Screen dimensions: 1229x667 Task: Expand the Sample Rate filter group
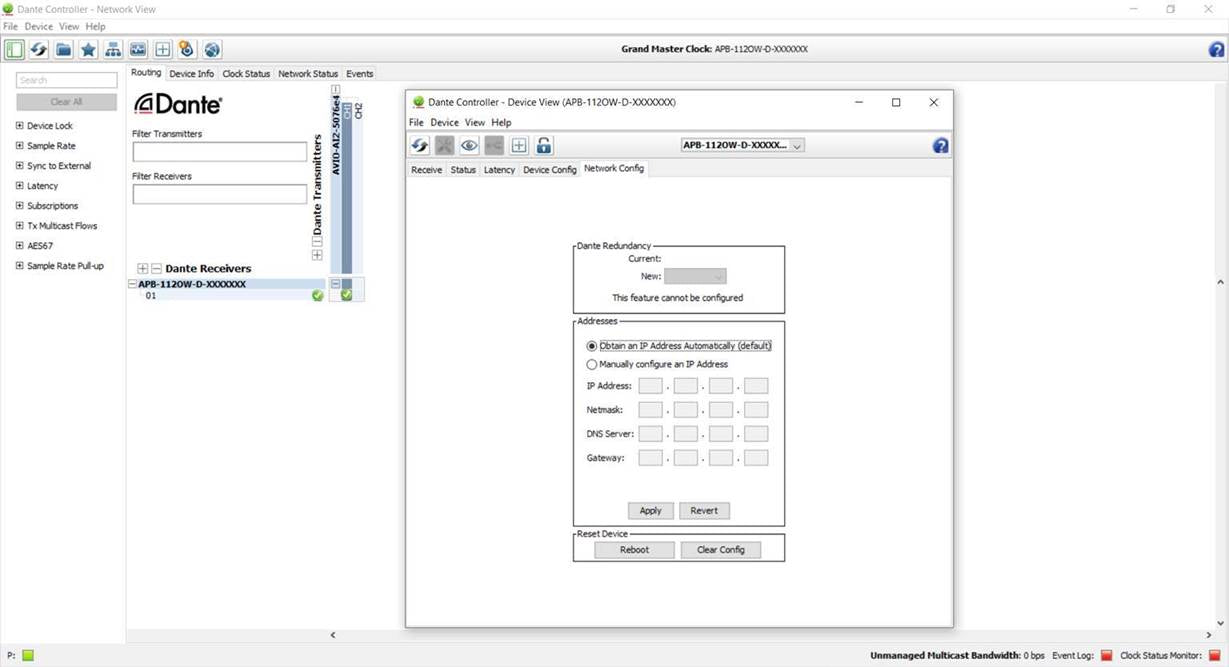(x=19, y=146)
